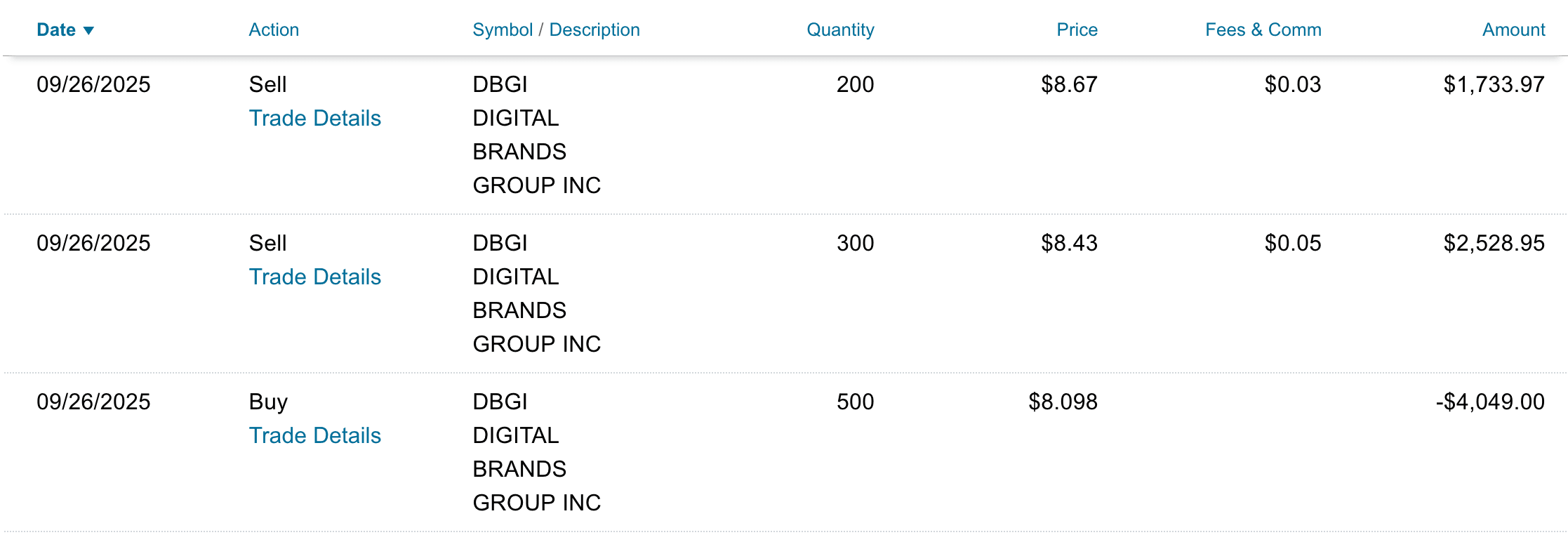This screenshot has width=1568, height=535.
Task: Sort the table by Price
Action: coord(1077,30)
